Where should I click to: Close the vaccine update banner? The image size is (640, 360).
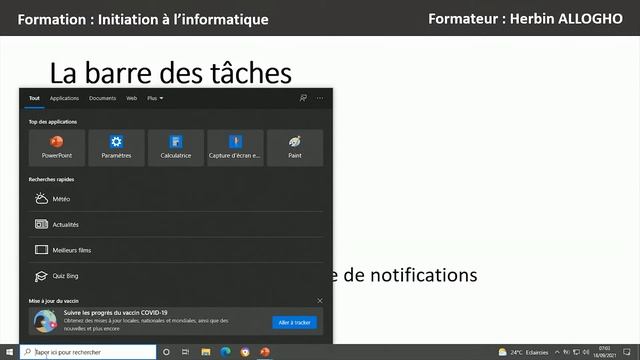(320, 301)
